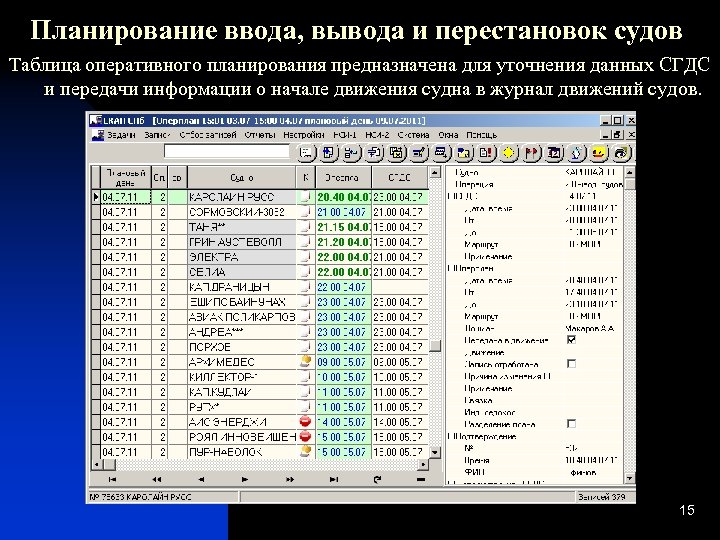Click the last toolbar icon on the right
The height and width of the screenshot is (540, 720).
621,153
